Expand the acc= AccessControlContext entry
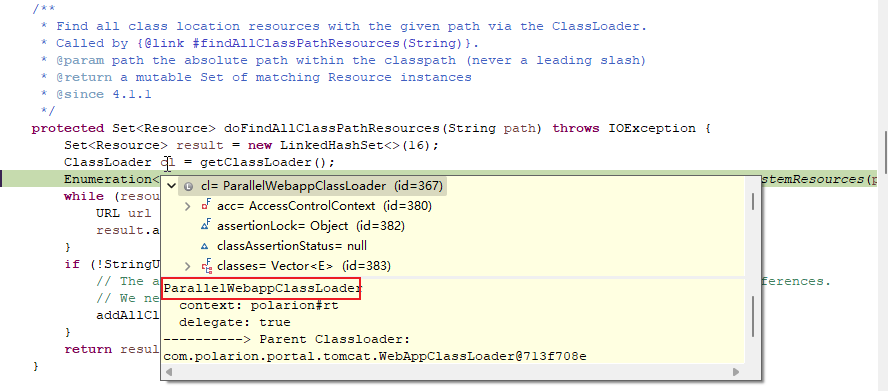 click(x=188, y=206)
